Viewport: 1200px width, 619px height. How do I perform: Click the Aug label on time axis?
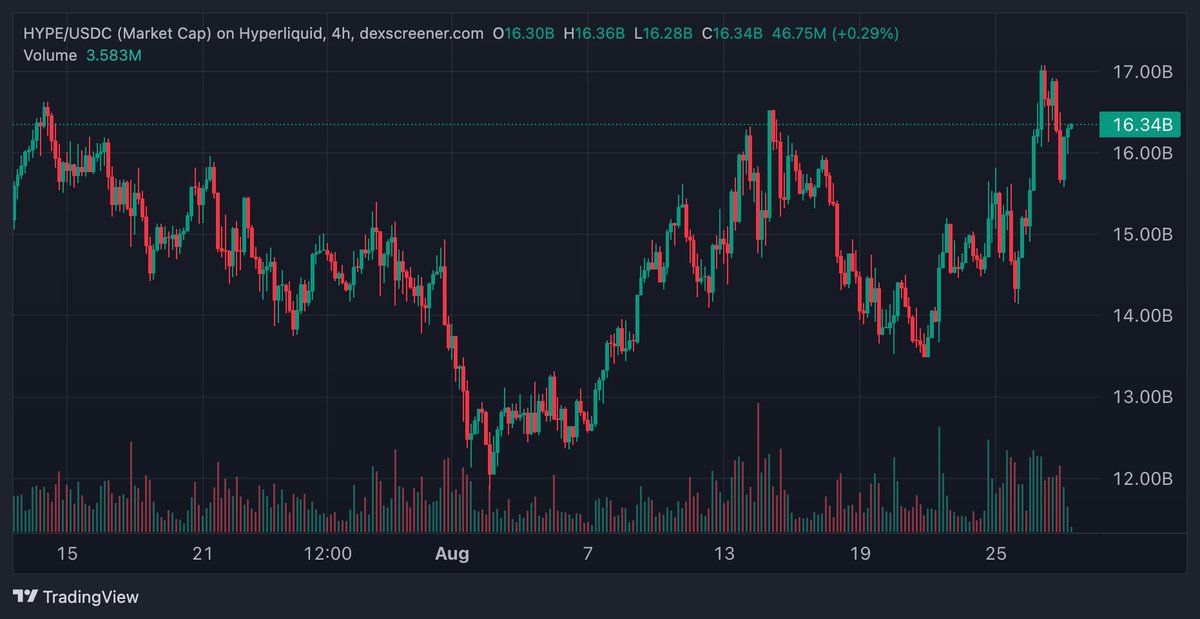(x=450, y=553)
